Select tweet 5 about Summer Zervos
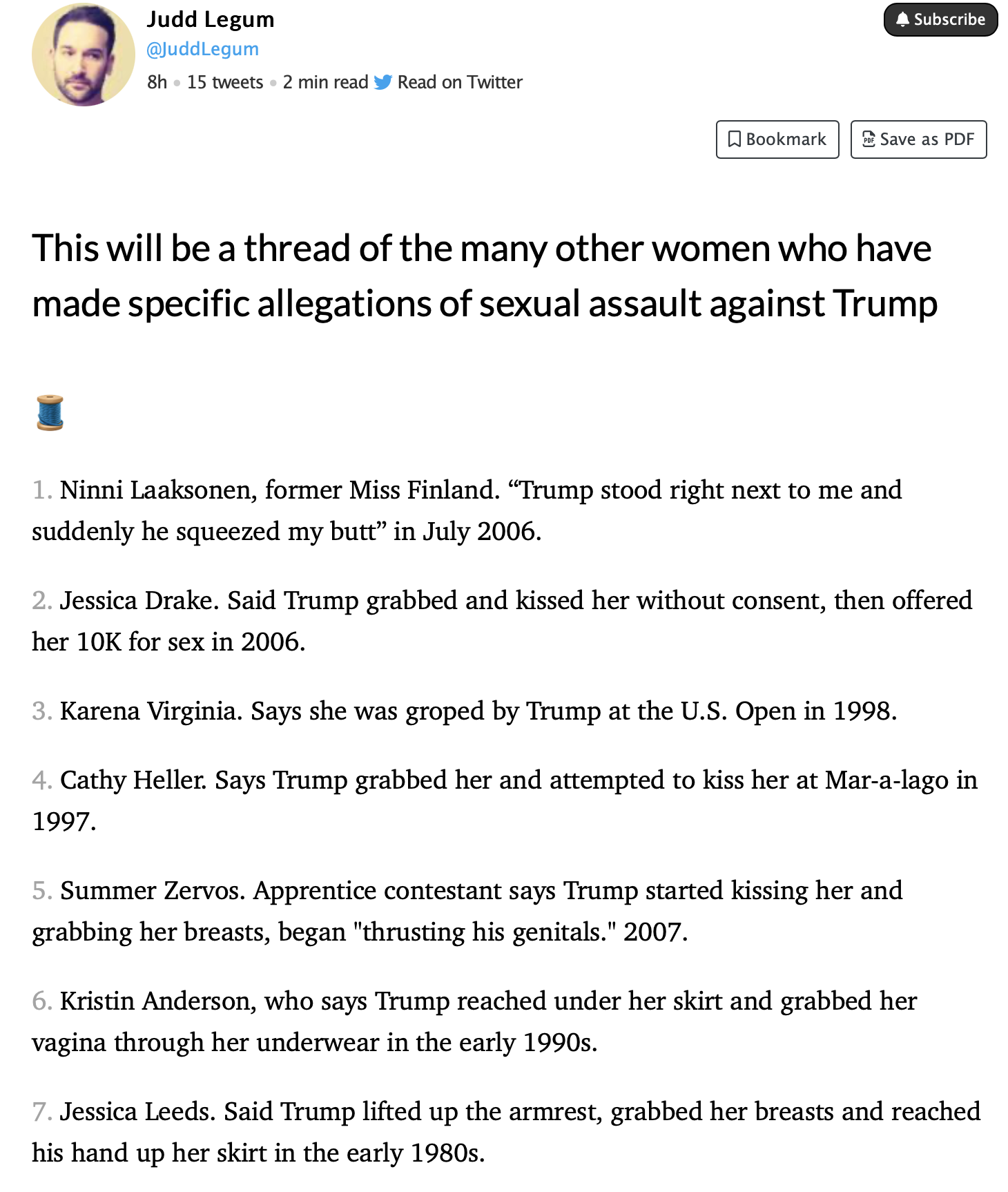This screenshot has width=1008, height=1192. pos(467,911)
